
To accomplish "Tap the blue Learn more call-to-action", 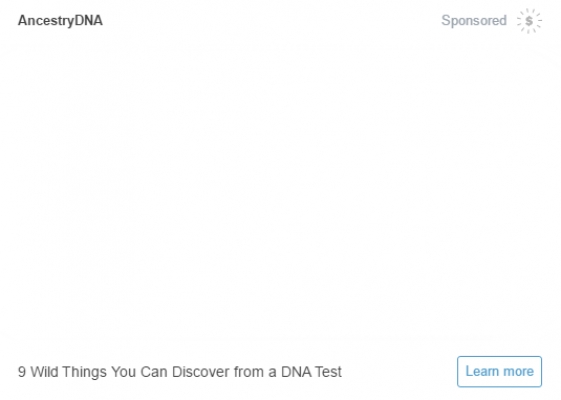I will pos(499,371).
